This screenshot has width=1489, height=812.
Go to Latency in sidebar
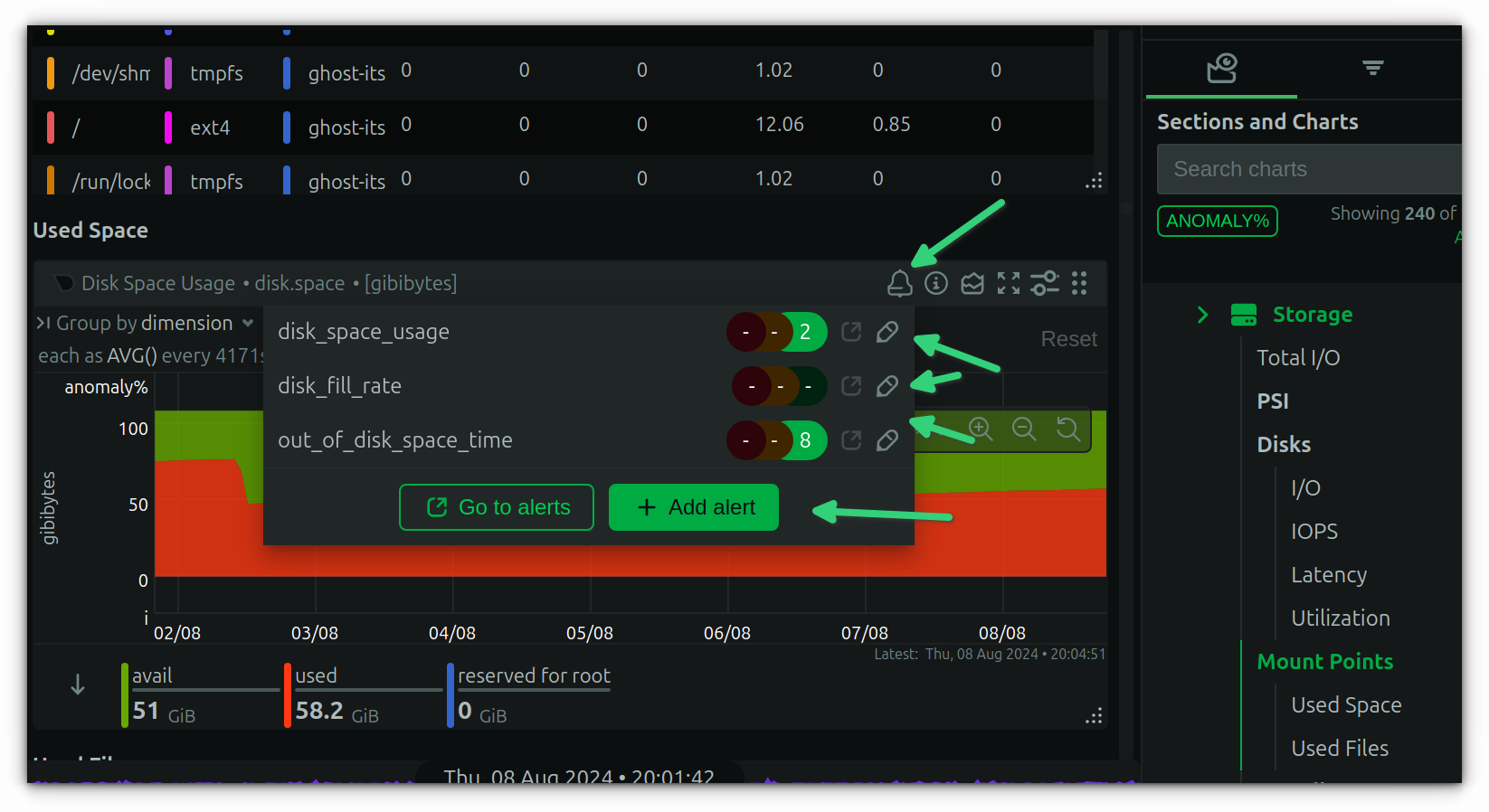pos(1329,575)
